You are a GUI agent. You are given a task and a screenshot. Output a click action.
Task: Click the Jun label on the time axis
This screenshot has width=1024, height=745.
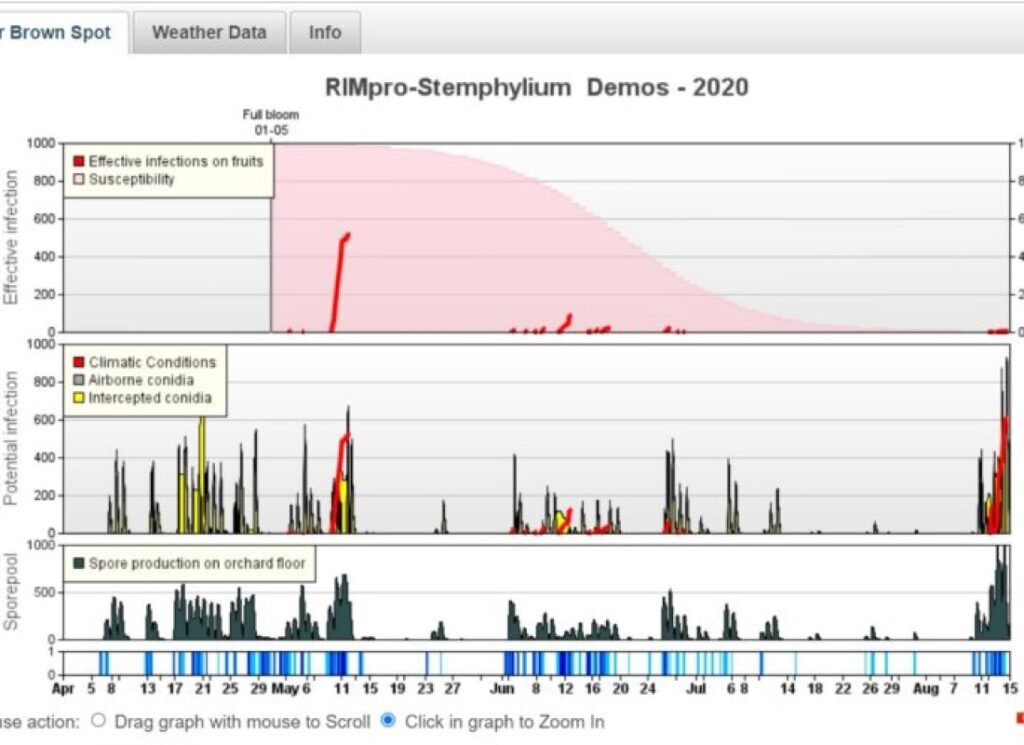pos(502,689)
